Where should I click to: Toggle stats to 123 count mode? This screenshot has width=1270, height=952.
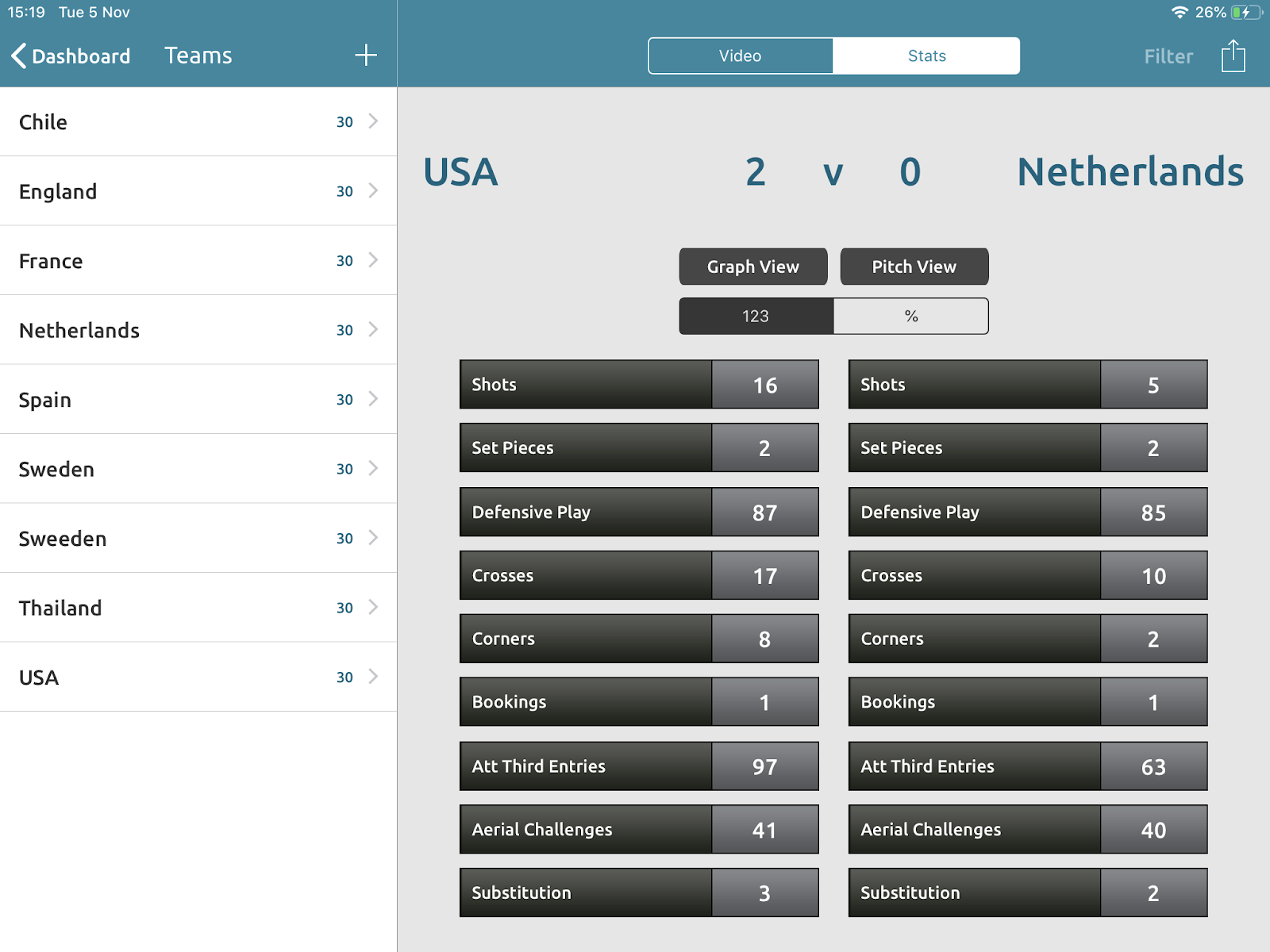click(756, 316)
